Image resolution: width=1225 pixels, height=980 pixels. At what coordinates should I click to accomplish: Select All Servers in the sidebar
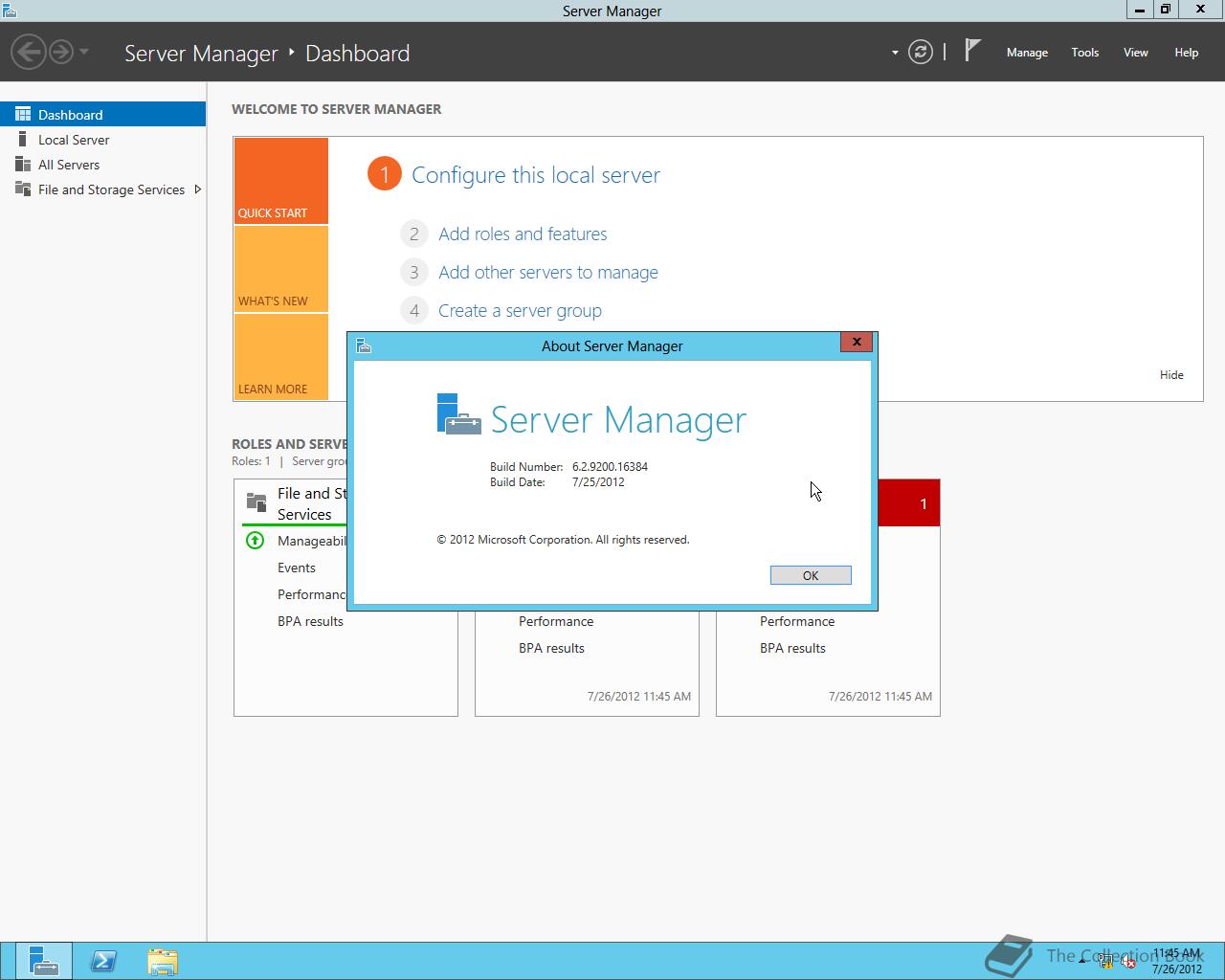pyautogui.click(x=102, y=165)
